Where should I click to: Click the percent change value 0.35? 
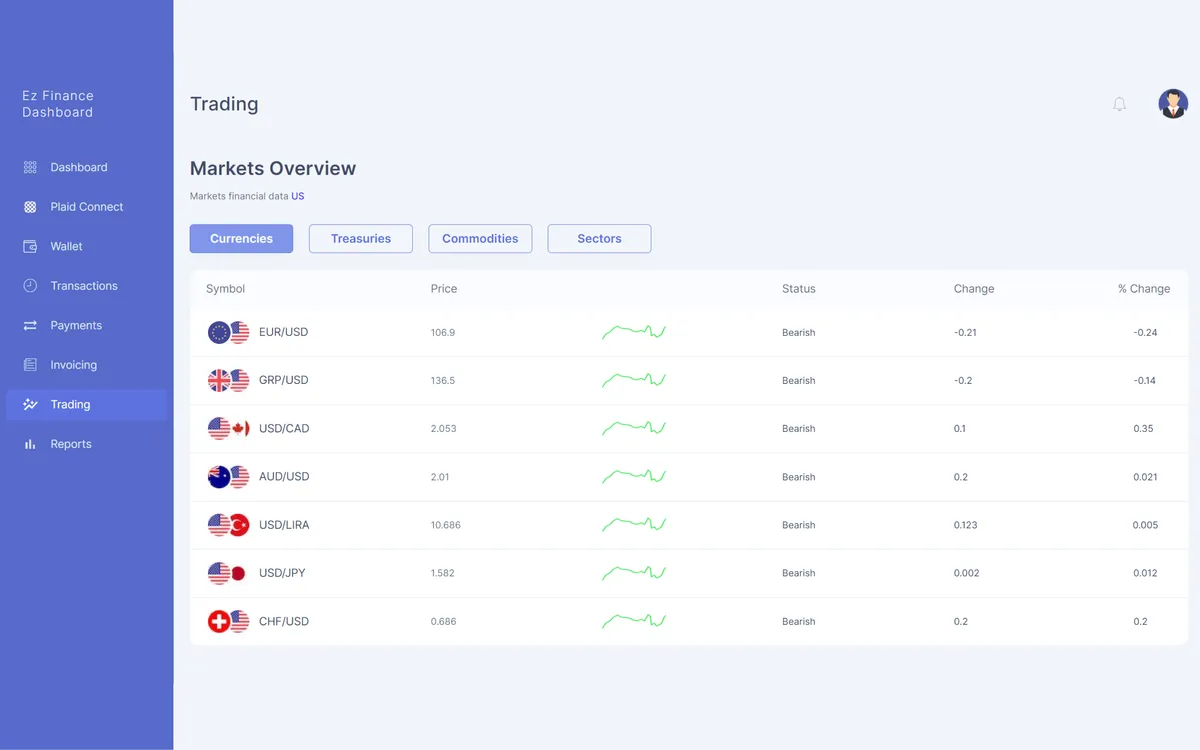point(1143,428)
